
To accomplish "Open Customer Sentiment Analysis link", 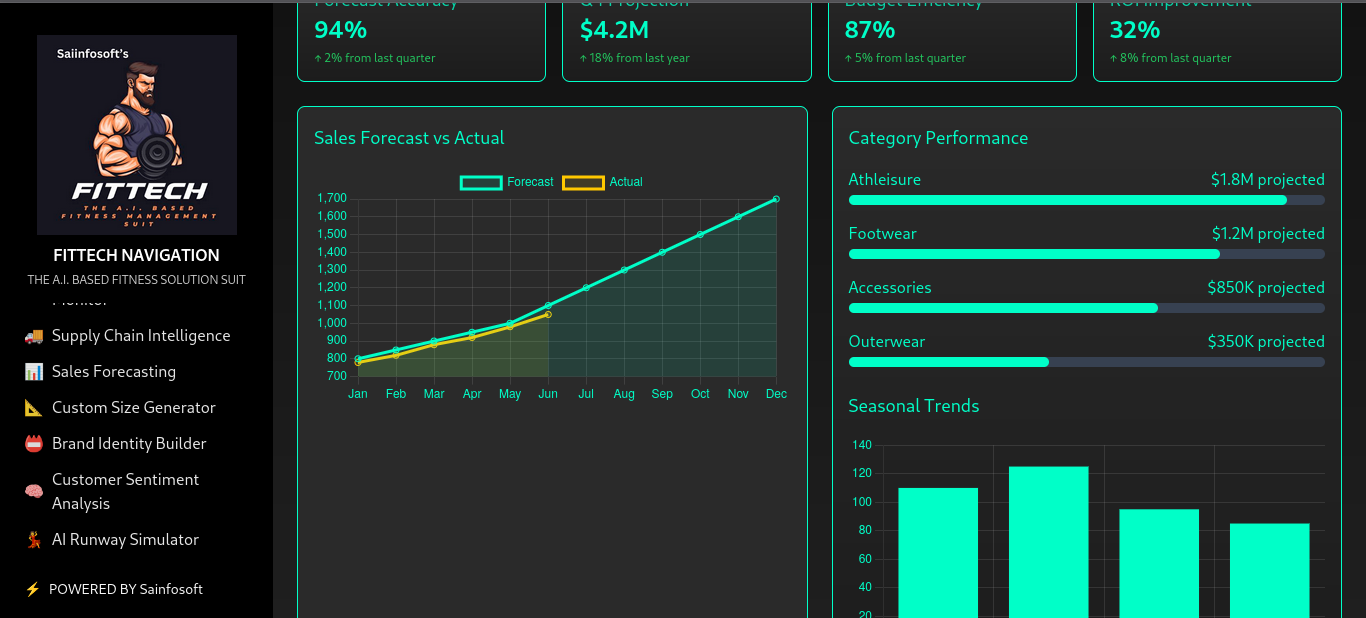I will tap(125, 492).
